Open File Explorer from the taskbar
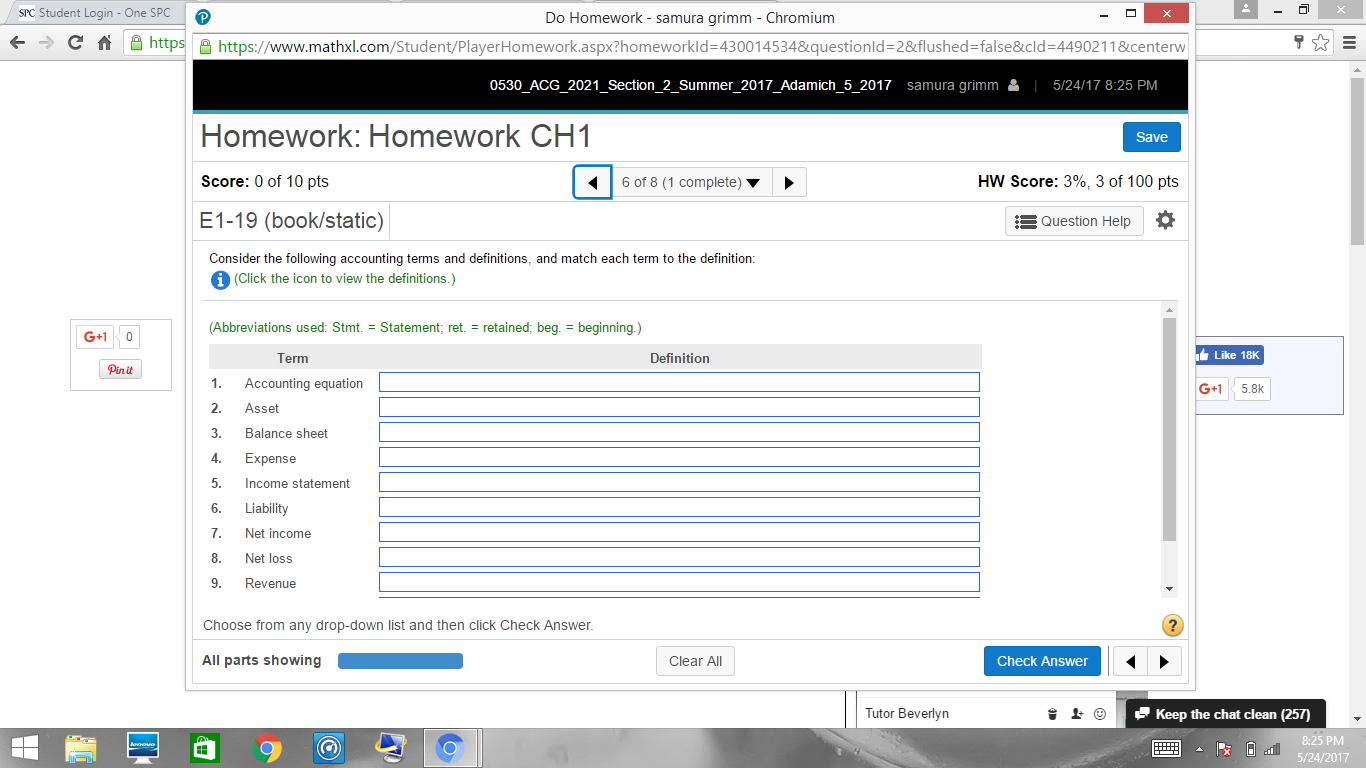The image size is (1366, 768). click(x=82, y=748)
